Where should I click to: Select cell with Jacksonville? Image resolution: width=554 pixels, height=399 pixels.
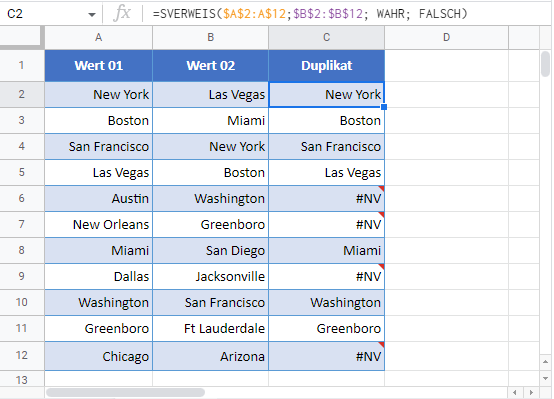pos(211,276)
